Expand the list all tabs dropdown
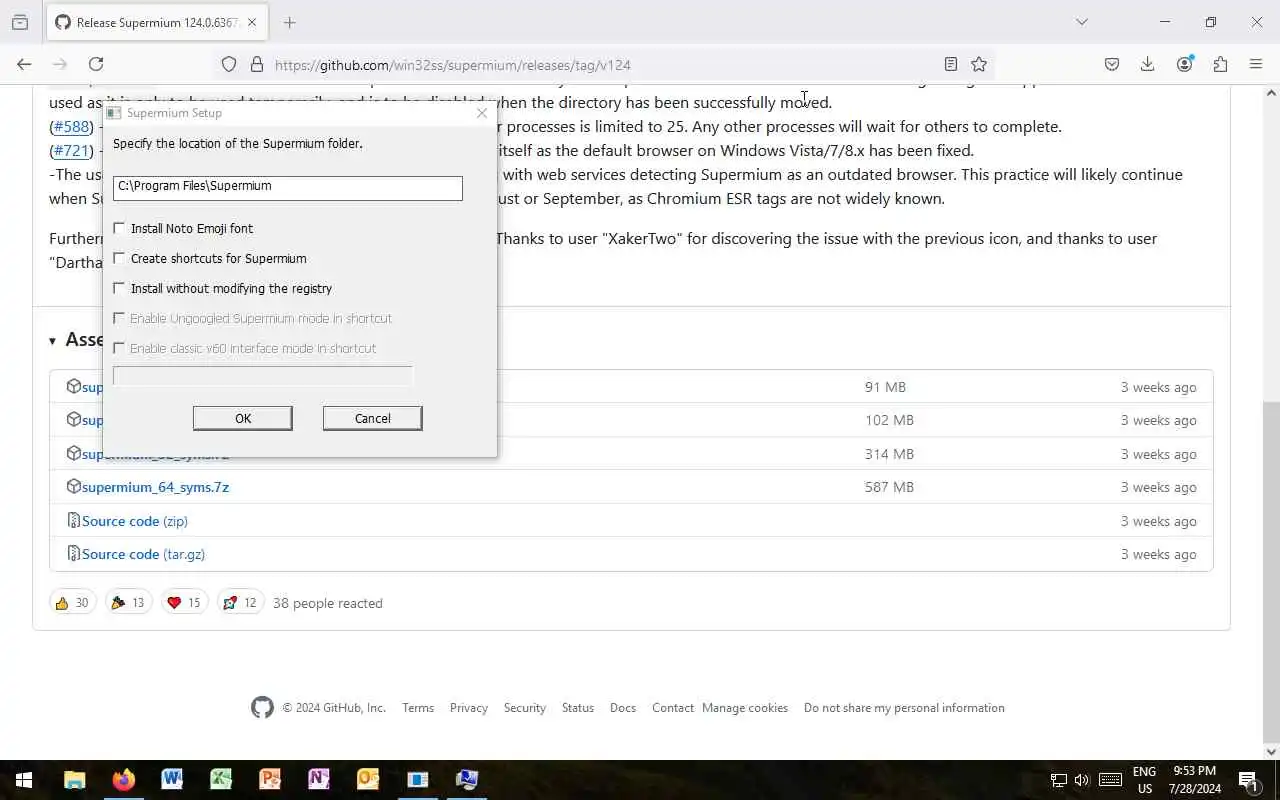Image resolution: width=1280 pixels, height=800 pixels. tap(1081, 22)
